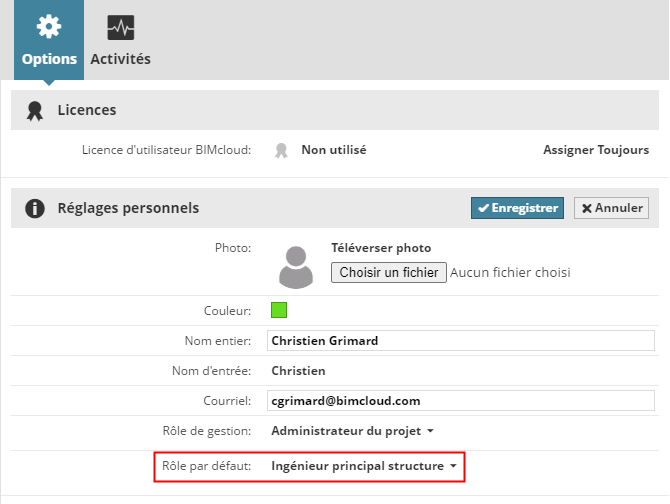Click the Options gear icon

[x=49, y=27]
